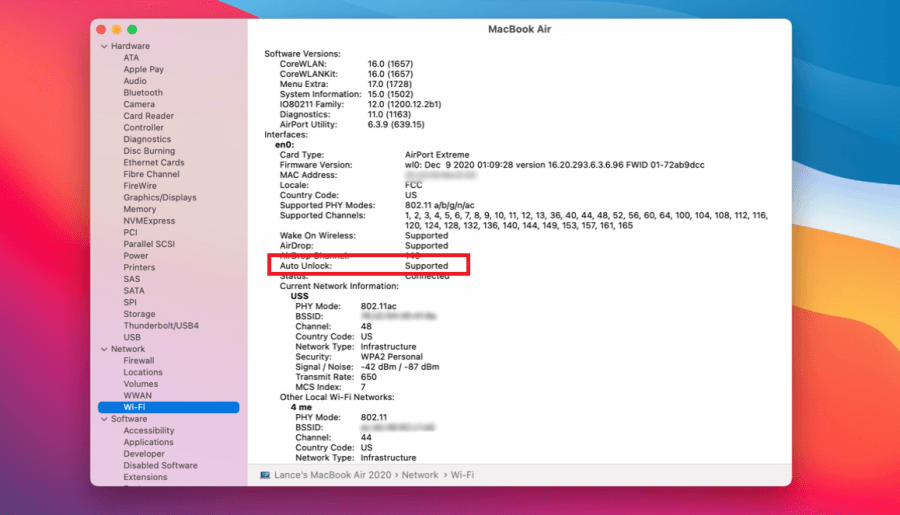Collapse the Network section disclosure triangle
This screenshot has height=515, width=900.
tap(104, 349)
